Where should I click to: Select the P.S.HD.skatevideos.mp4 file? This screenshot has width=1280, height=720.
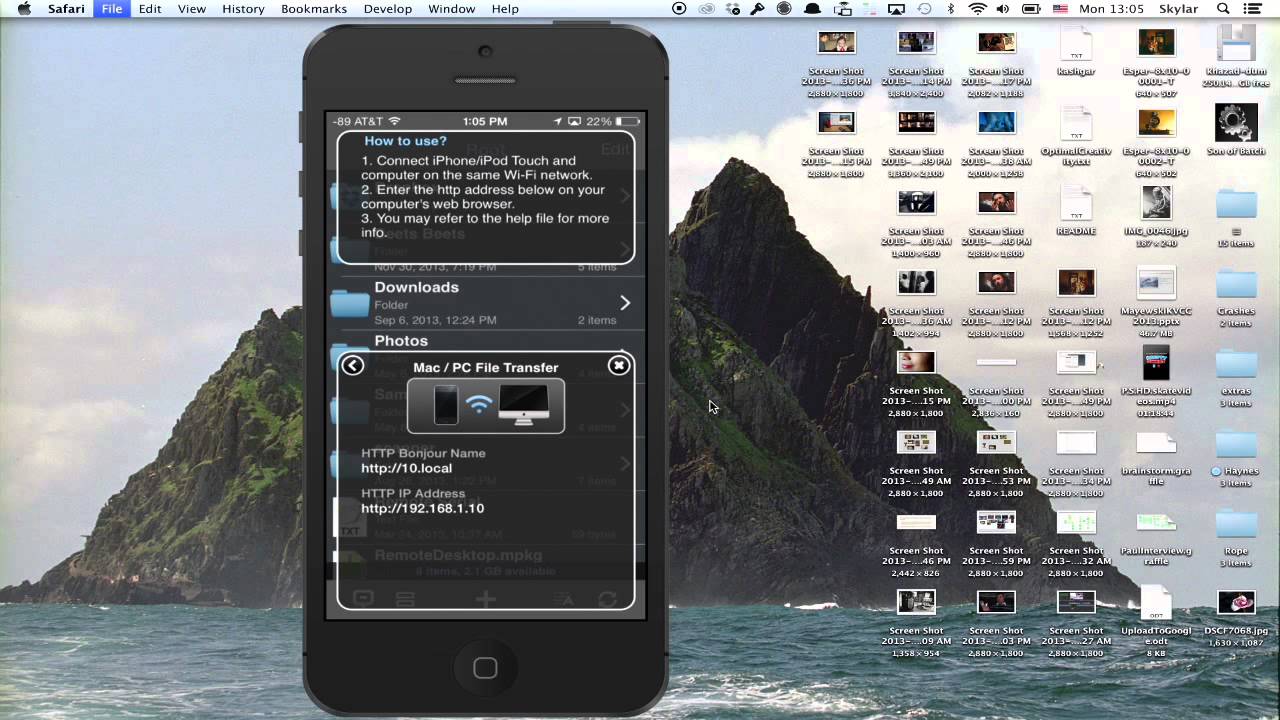click(1156, 363)
